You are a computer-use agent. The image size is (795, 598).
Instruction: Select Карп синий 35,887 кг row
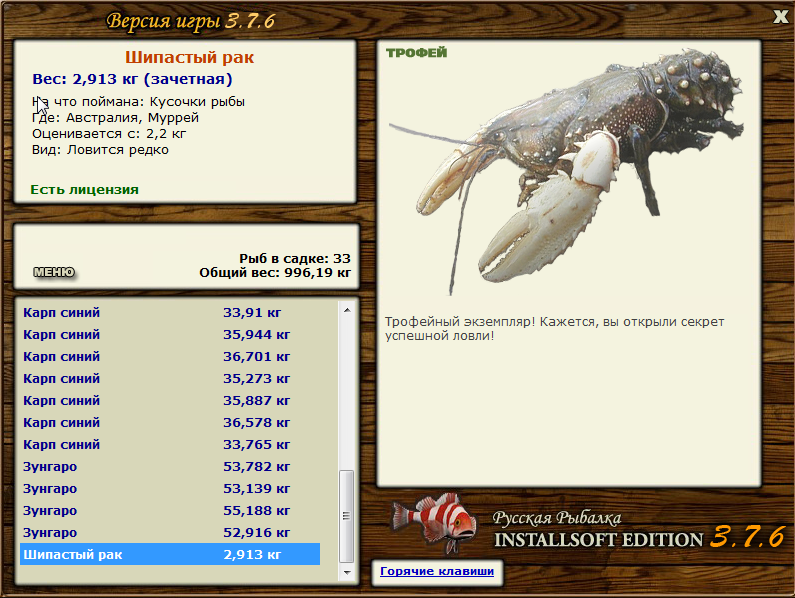[170, 401]
